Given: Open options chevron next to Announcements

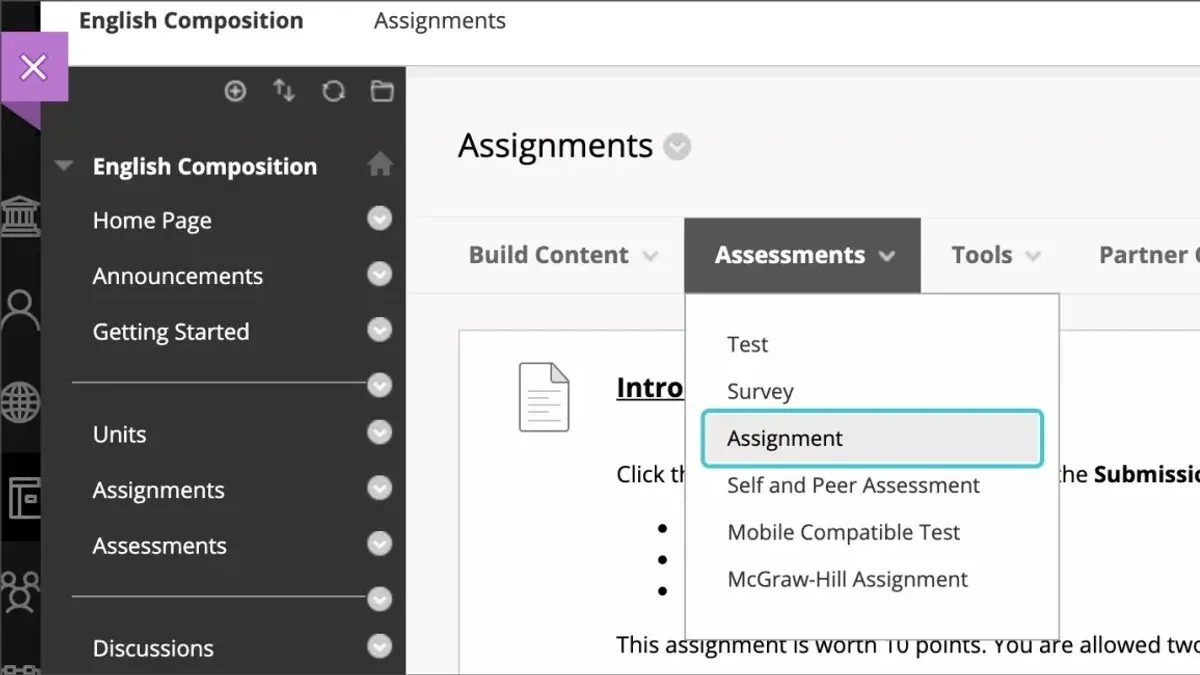Looking at the screenshot, I should [x=379, y=274].
